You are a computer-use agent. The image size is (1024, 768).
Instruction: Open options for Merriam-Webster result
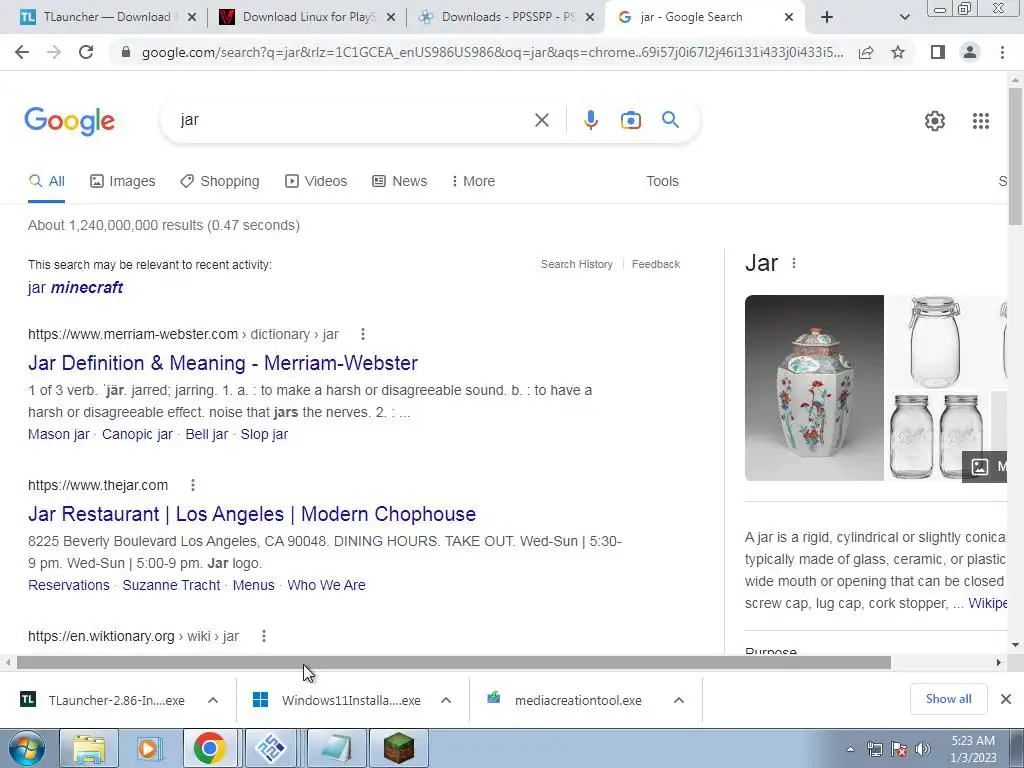362,334
